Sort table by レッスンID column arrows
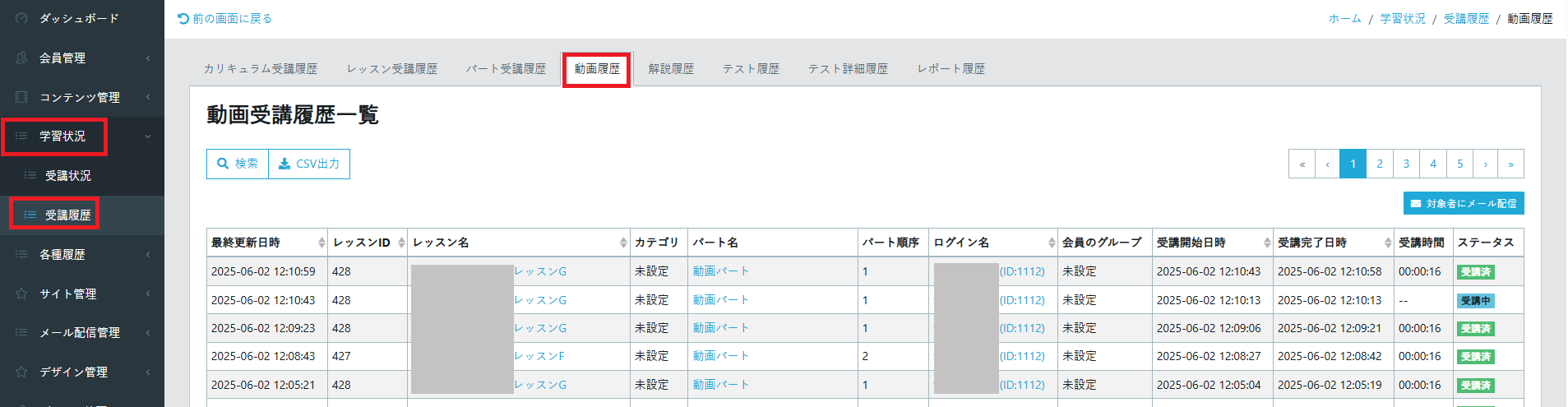The image size is (1568, 407). pos(401,243)
